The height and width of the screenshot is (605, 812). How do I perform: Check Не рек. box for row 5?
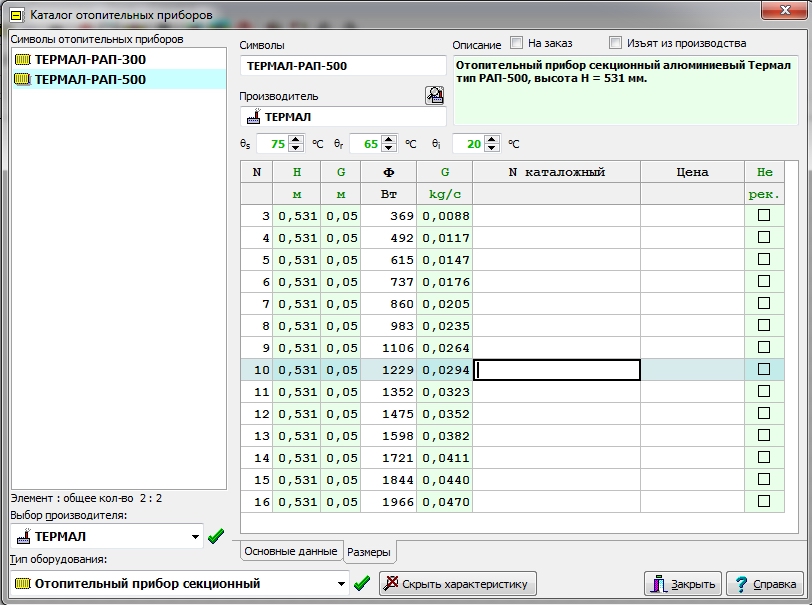[764, 259]
